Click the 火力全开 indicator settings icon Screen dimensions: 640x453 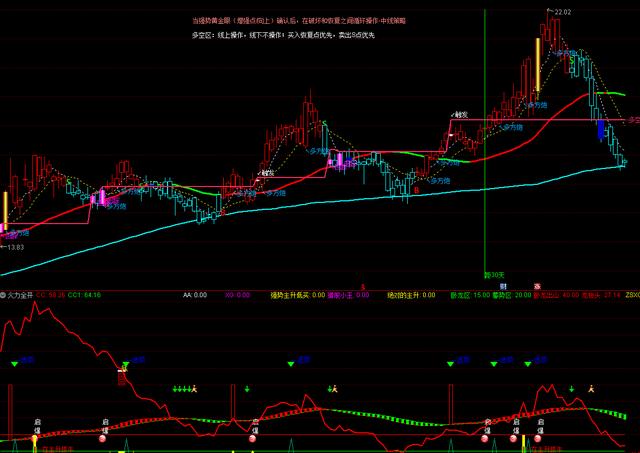pos(4,296)
